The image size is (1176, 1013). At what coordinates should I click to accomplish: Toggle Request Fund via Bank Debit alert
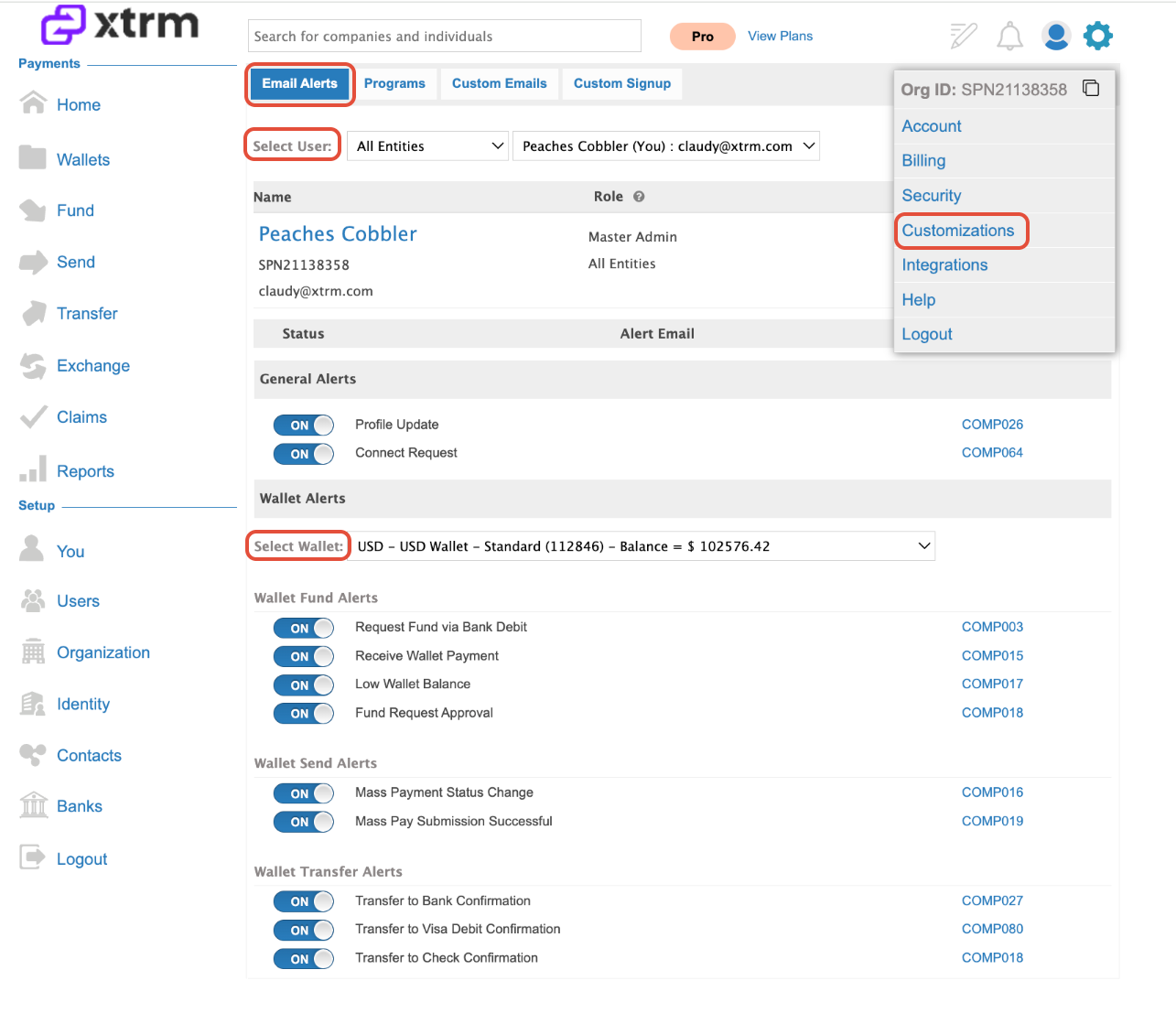click(x=304, y=629)
